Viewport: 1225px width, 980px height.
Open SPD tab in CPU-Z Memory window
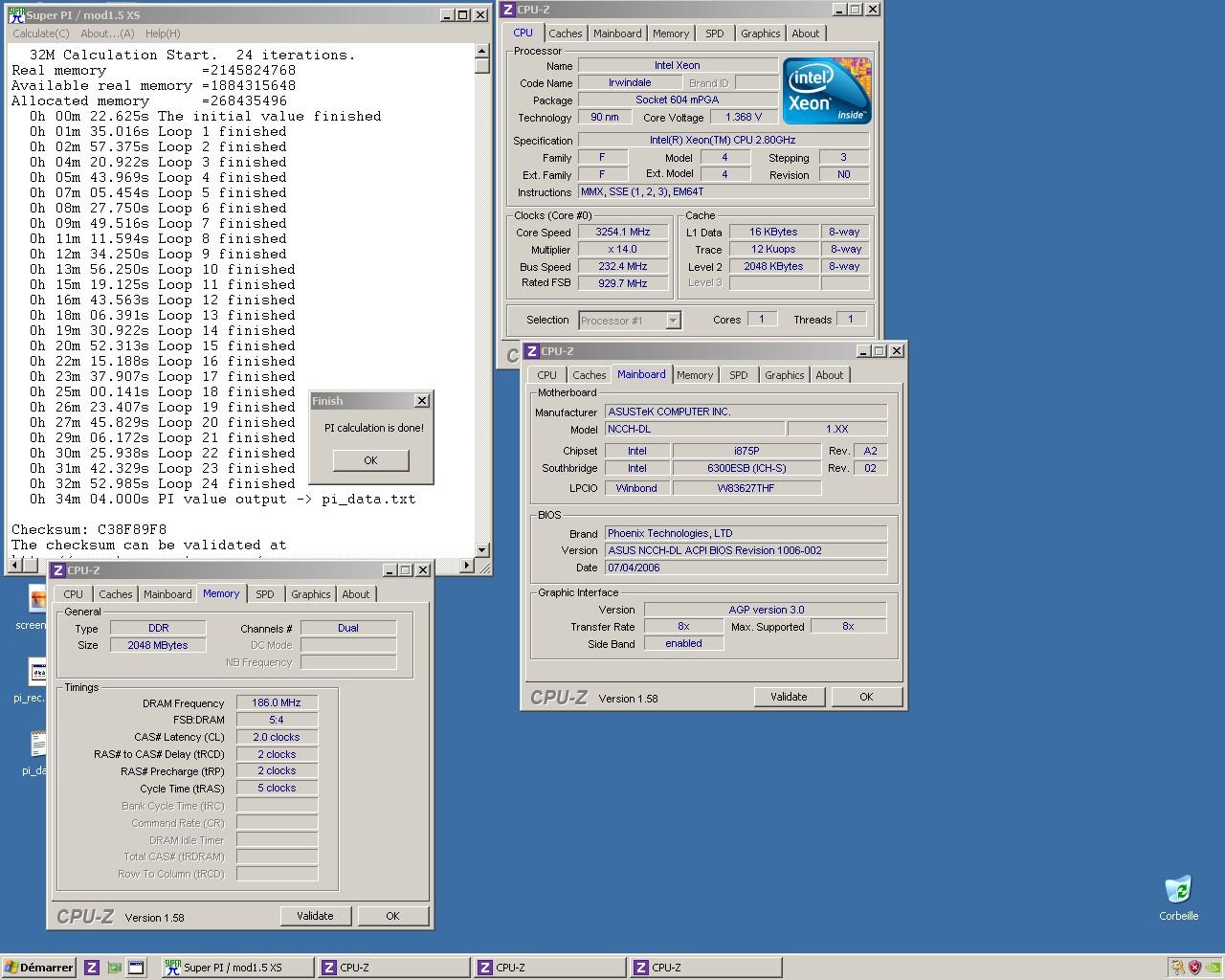[x=265, y=594]
